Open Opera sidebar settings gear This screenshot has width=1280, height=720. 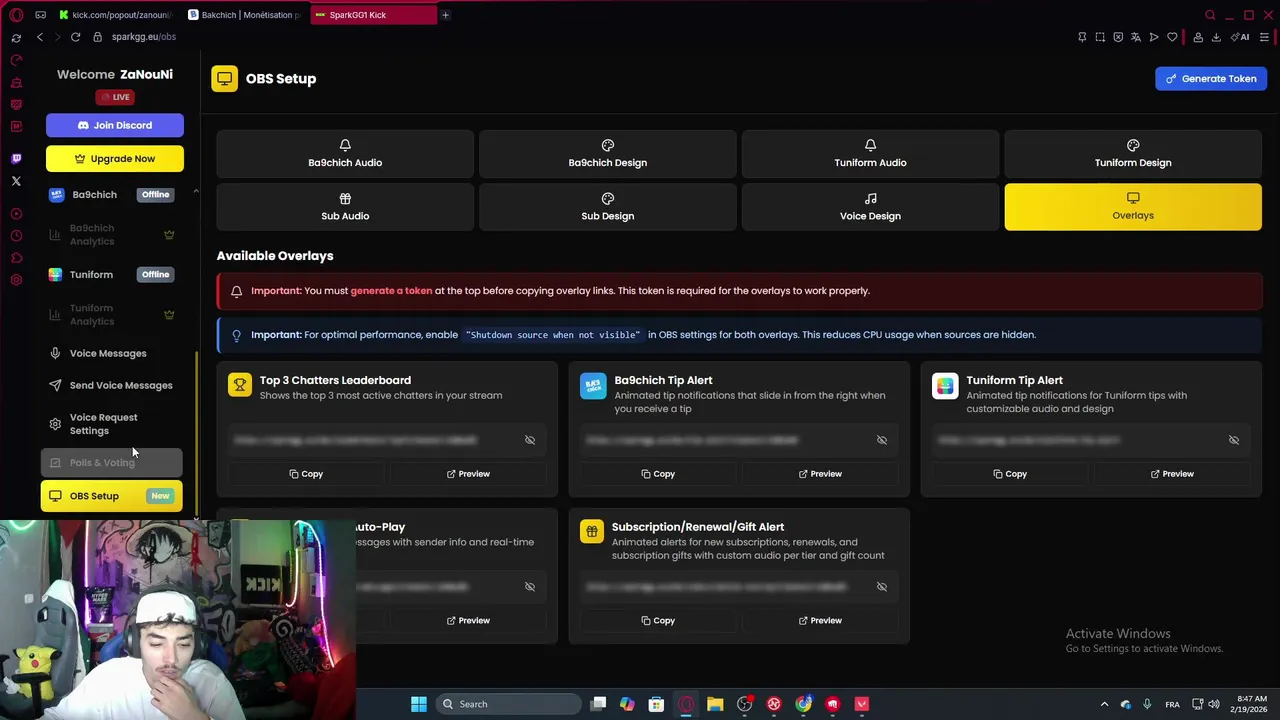[16, 280]
